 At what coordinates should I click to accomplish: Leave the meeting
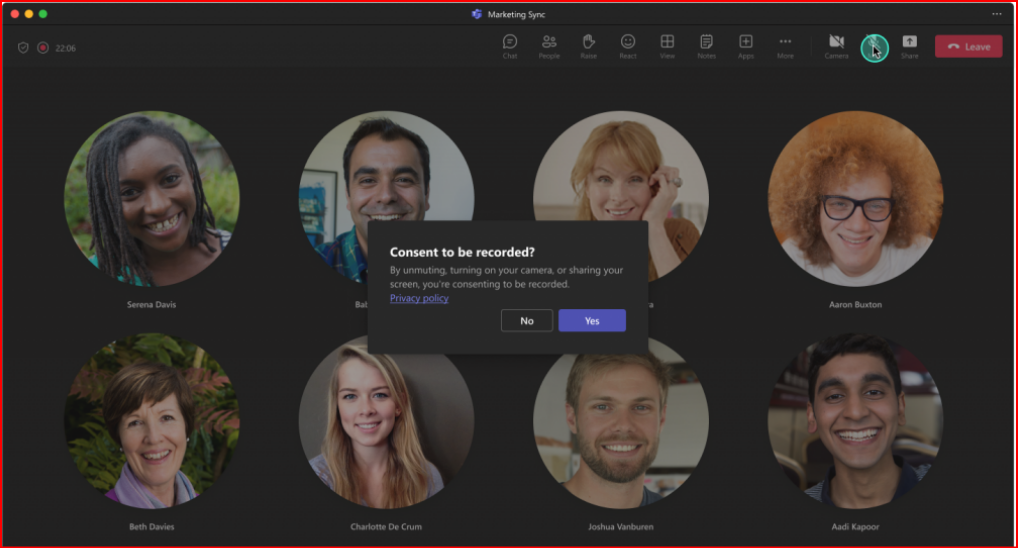968,47
